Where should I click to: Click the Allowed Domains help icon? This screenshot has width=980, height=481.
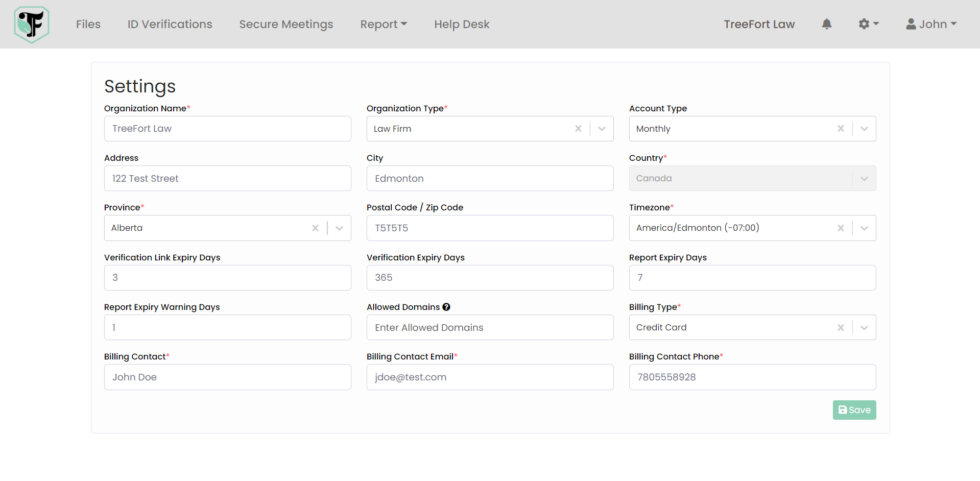(446, 308)
